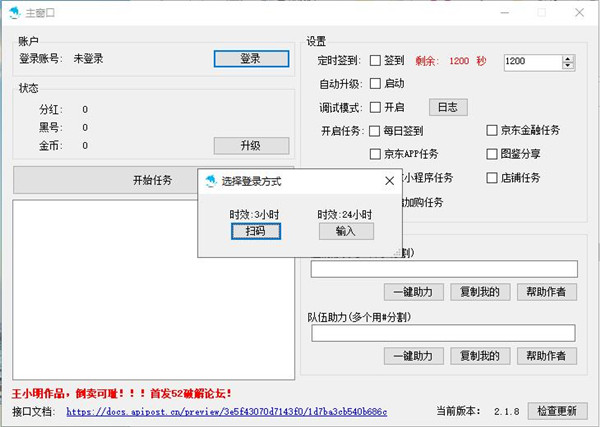Close the 选择登录方式 dialog

389,182
